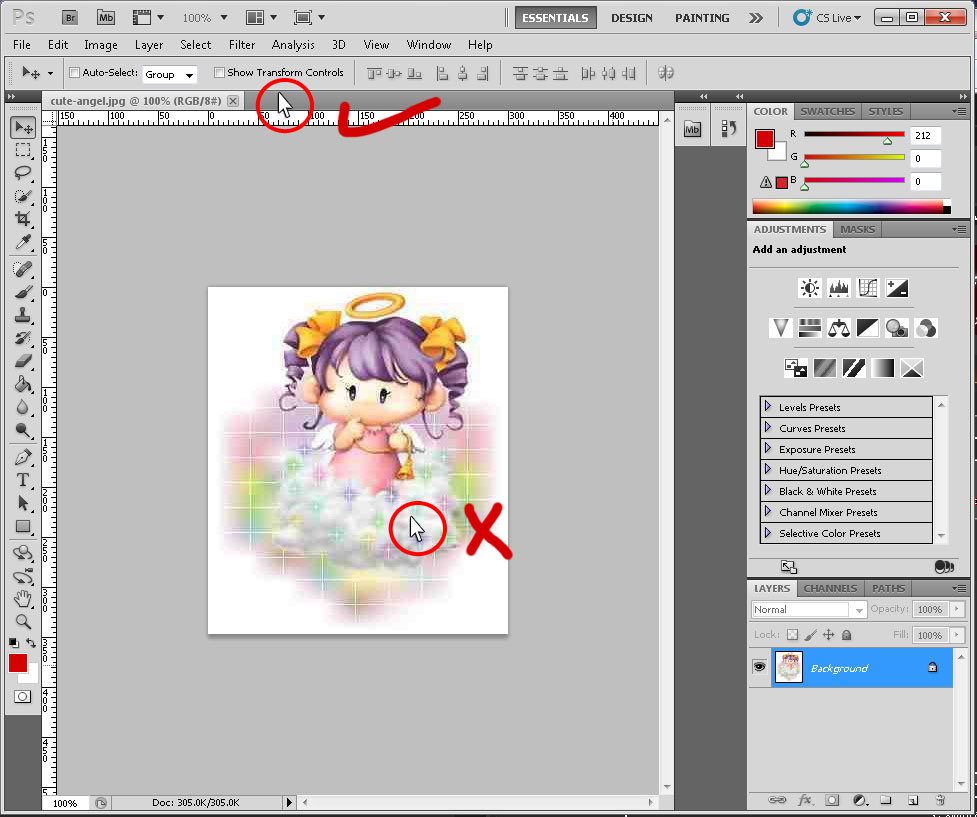
Task: Toggle Quick Mask mode
Action: click(x=22, y=697)
